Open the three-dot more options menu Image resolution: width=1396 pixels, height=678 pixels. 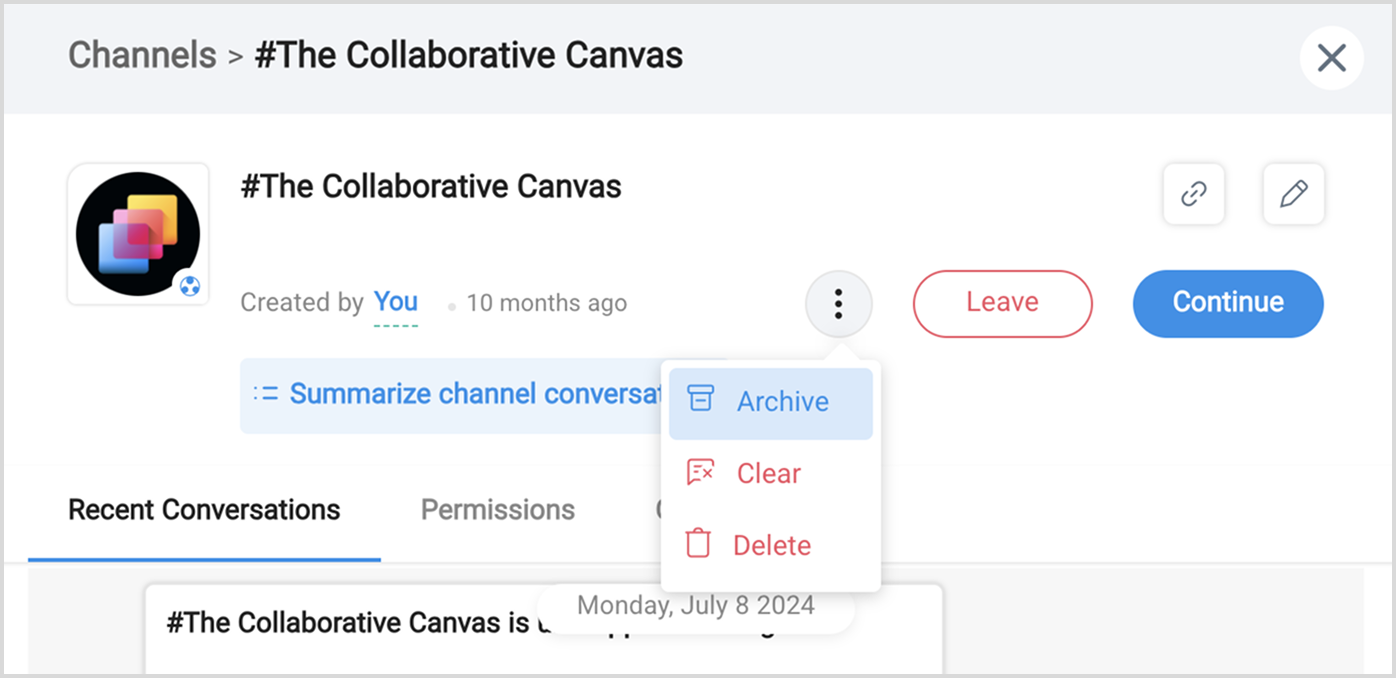[x=838, y=303]
